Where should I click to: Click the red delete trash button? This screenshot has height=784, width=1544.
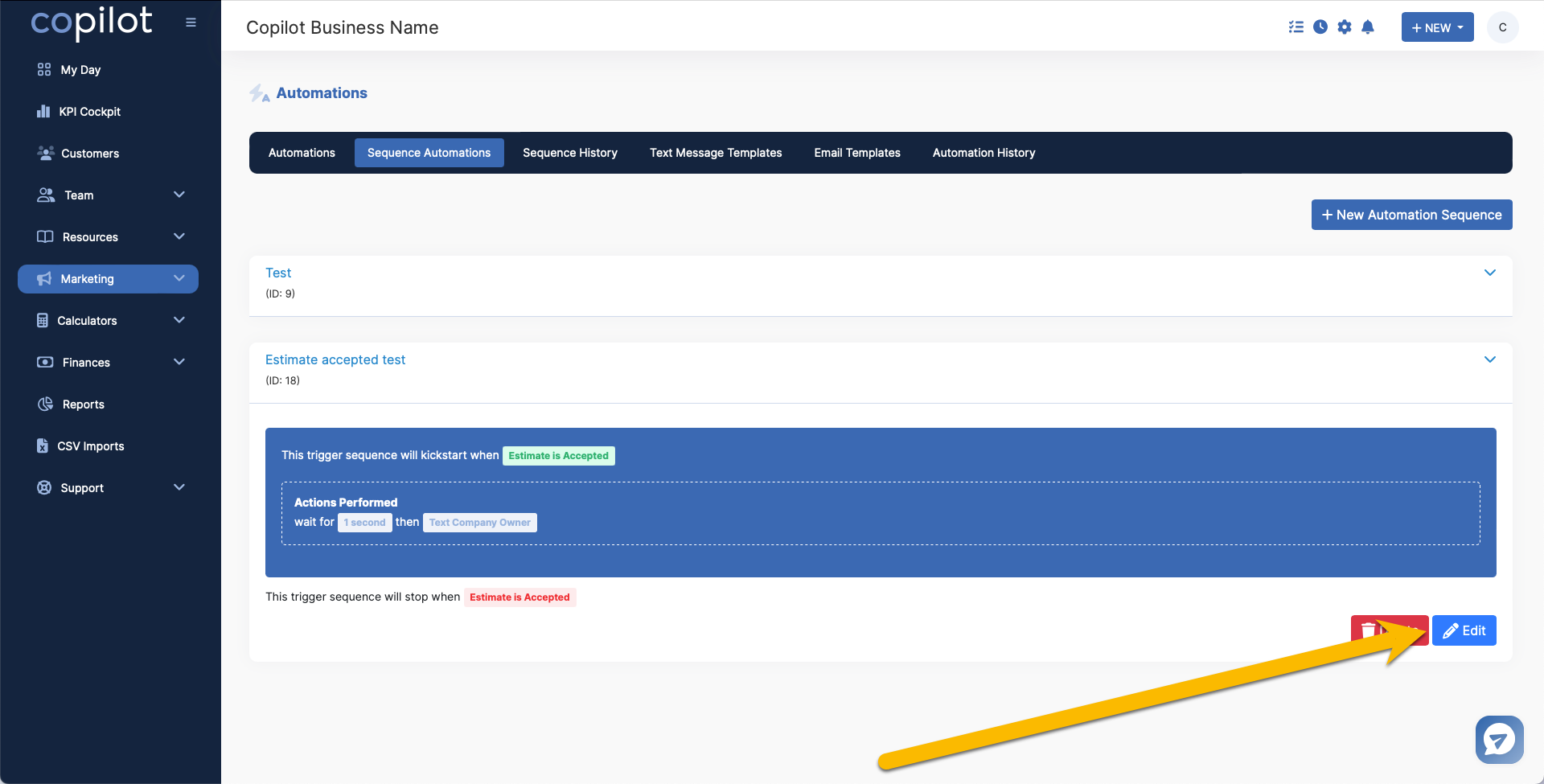pos(1390,630)
